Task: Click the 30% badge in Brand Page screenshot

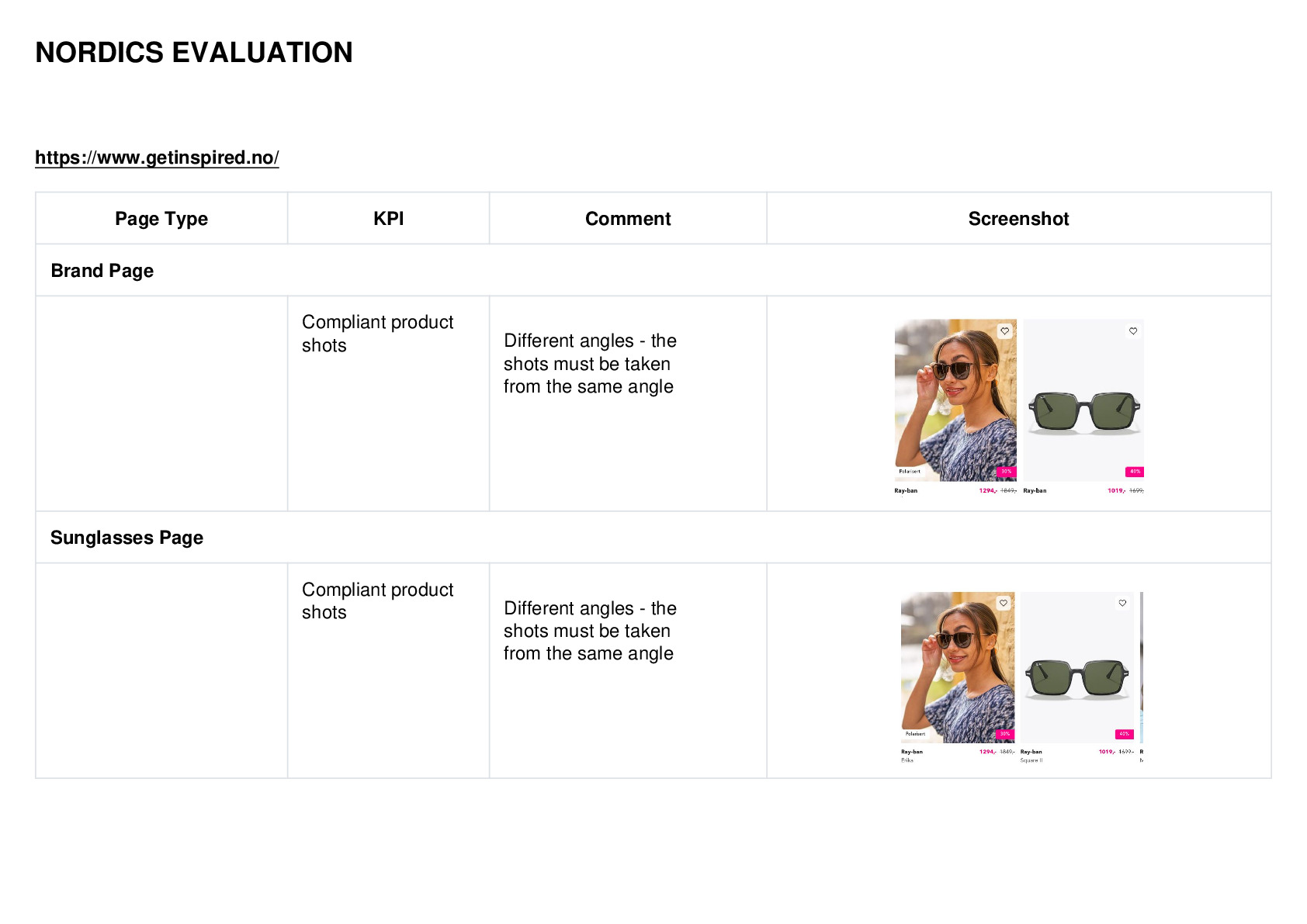Action: click(1006, 472)
